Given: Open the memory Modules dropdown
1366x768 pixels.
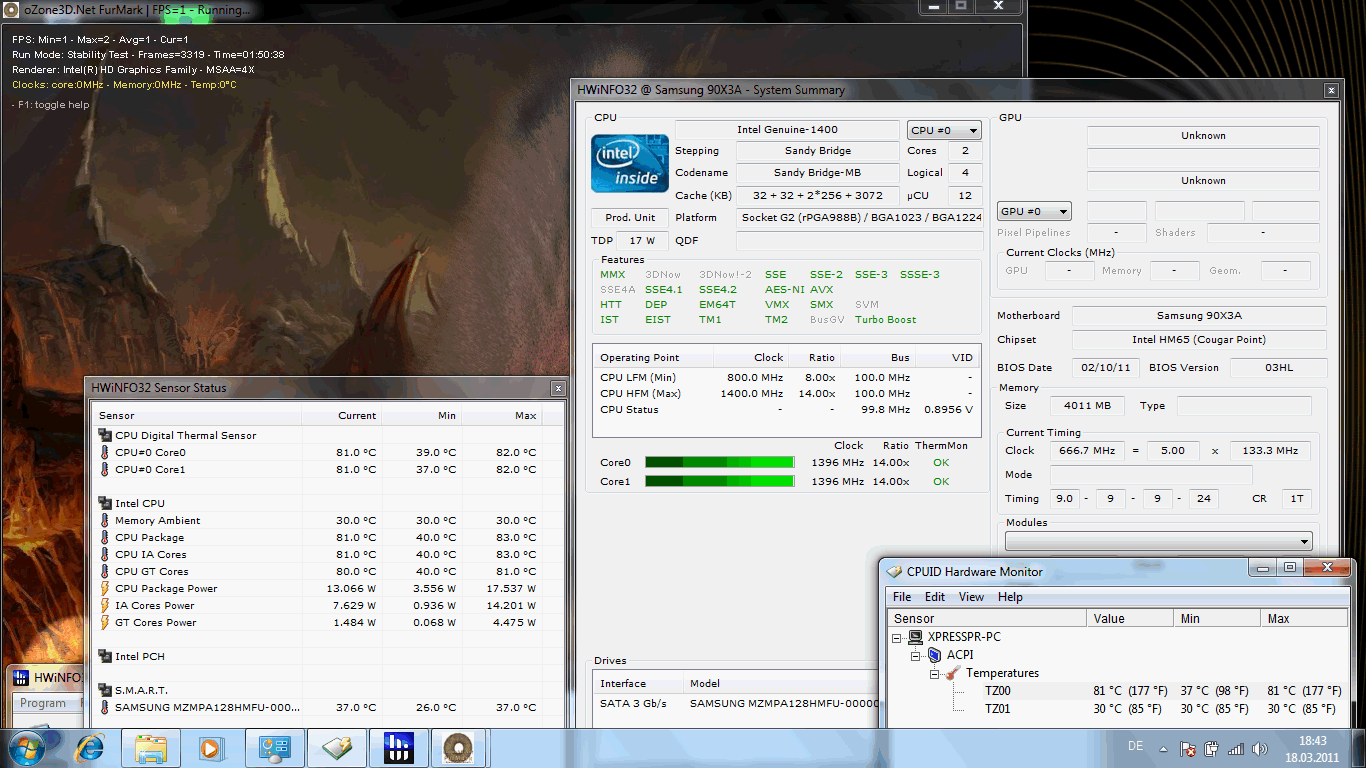Looking at the screenshot, I should click(x=1159, y=541).
